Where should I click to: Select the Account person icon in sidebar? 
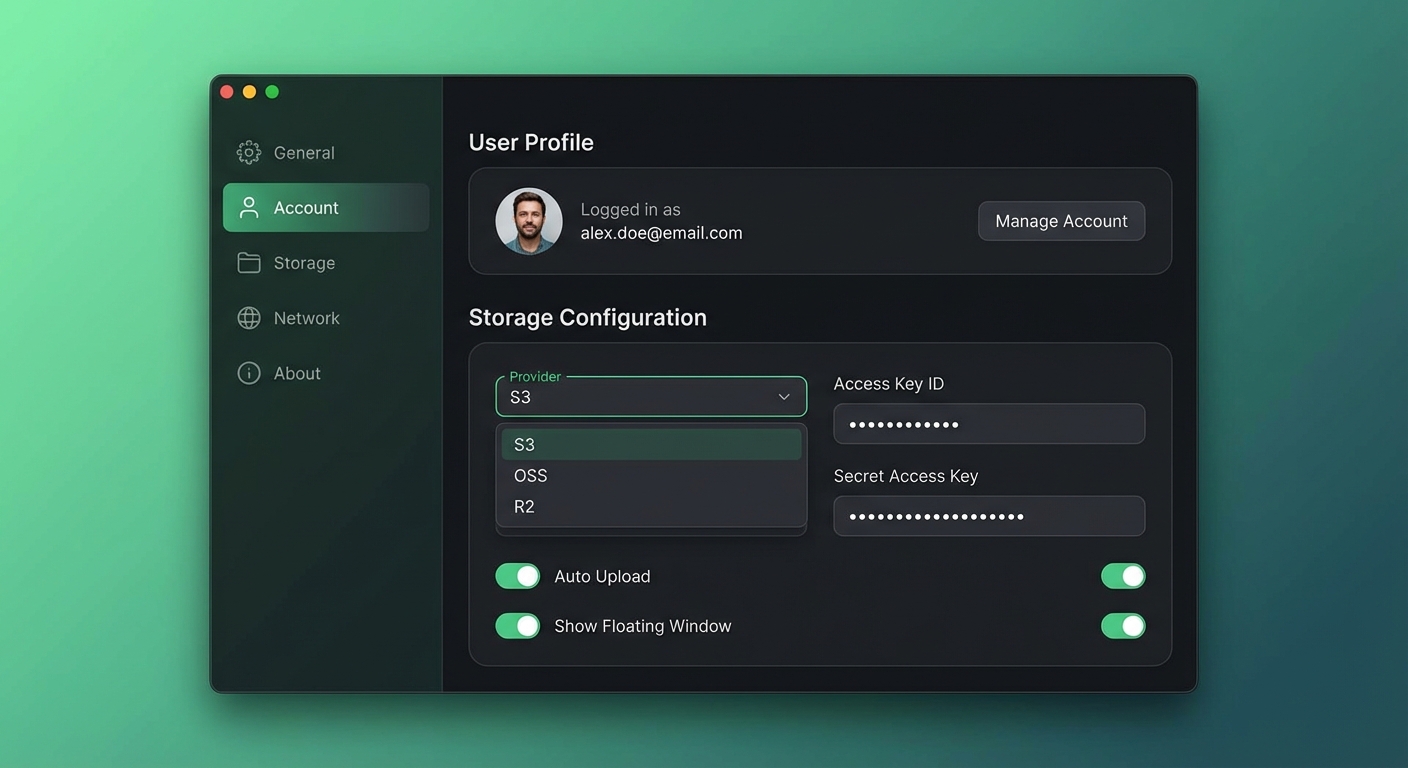[x=248, y=207]
